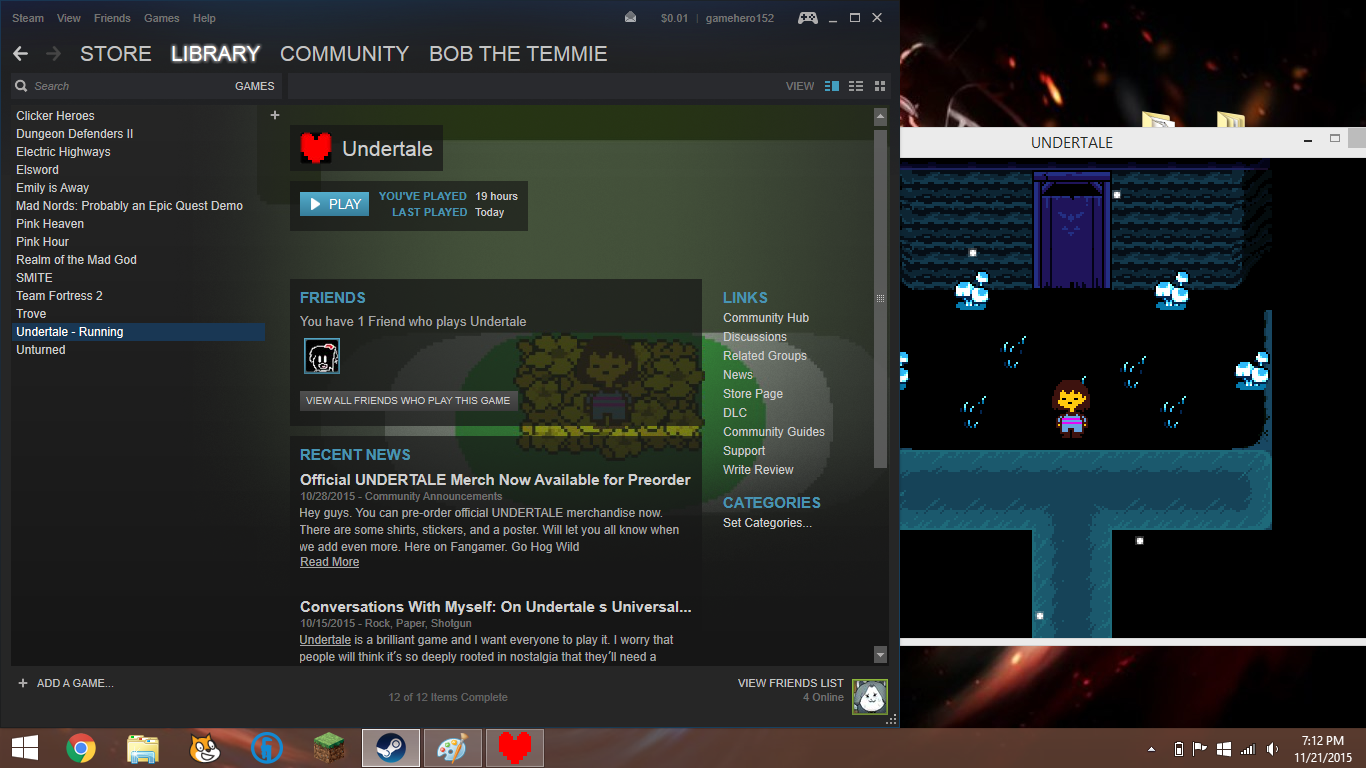Open the Community Guides link

774,432
